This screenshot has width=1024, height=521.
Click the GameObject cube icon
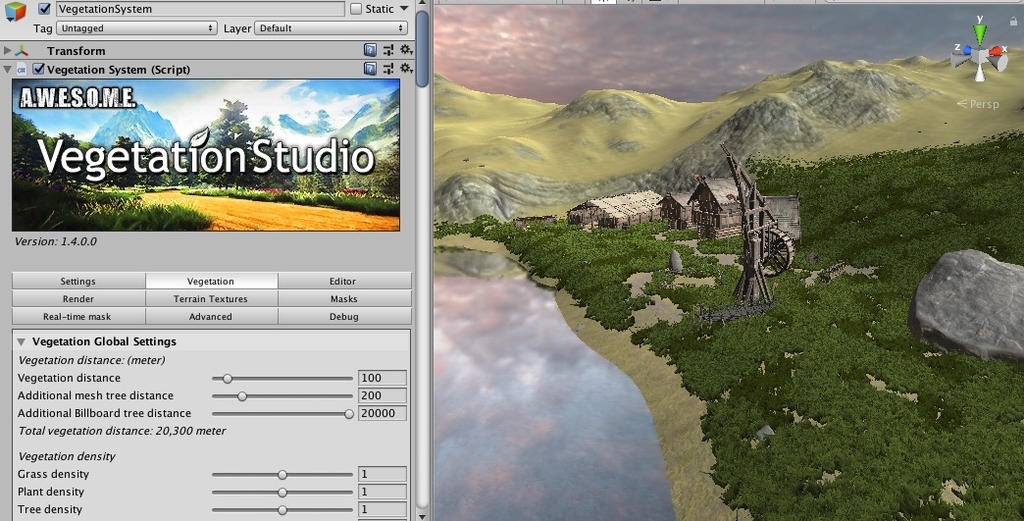coord(15,11)
